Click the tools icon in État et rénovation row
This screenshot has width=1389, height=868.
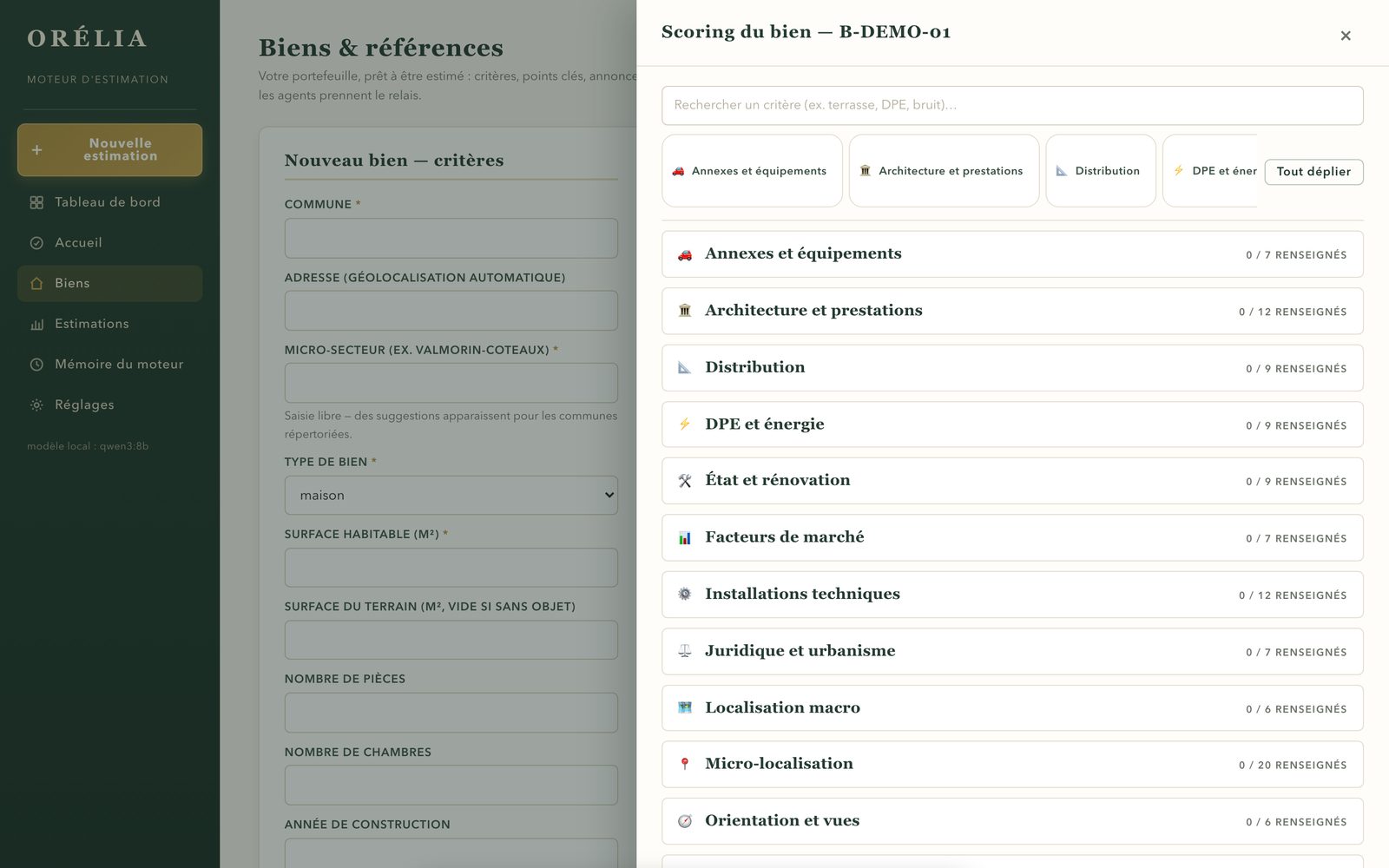tap(685, 481)
